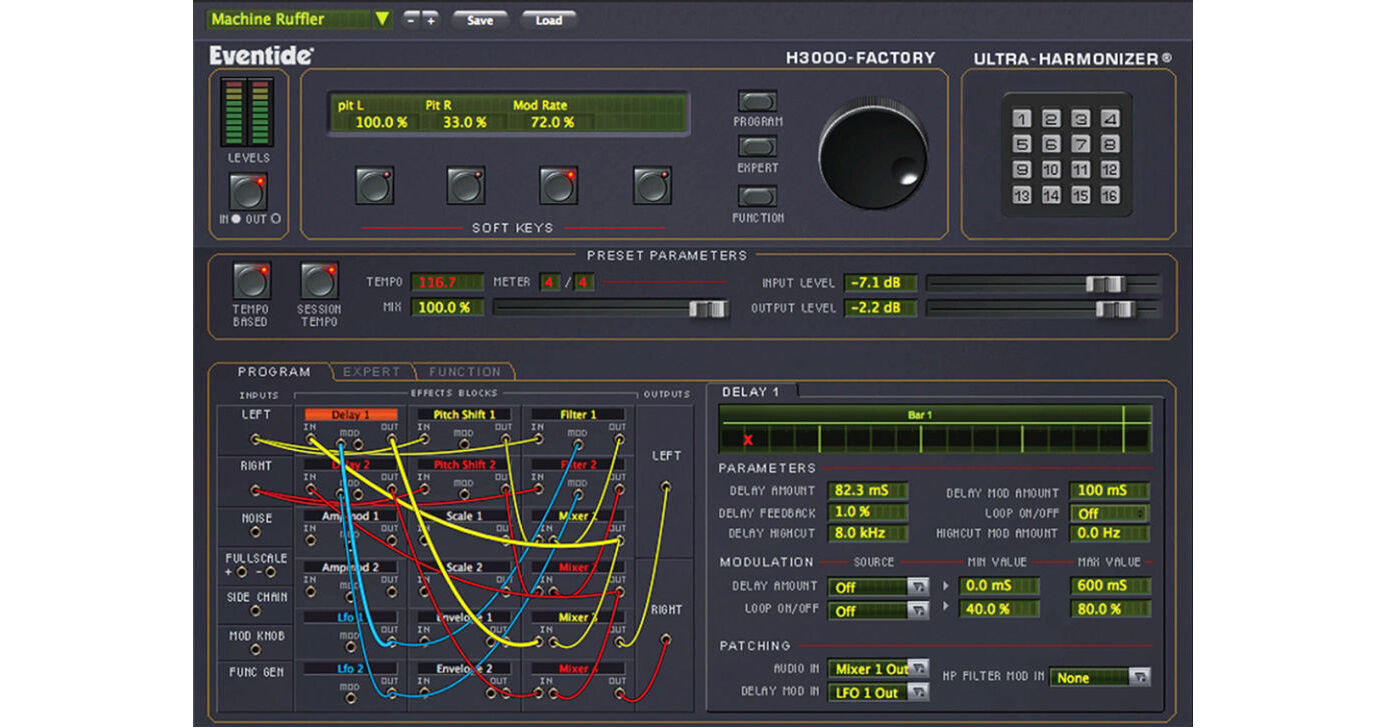This screenshot has height=728, width=1386.
Task: Switch to the EXPERT tab
Action: pos(371,371)
